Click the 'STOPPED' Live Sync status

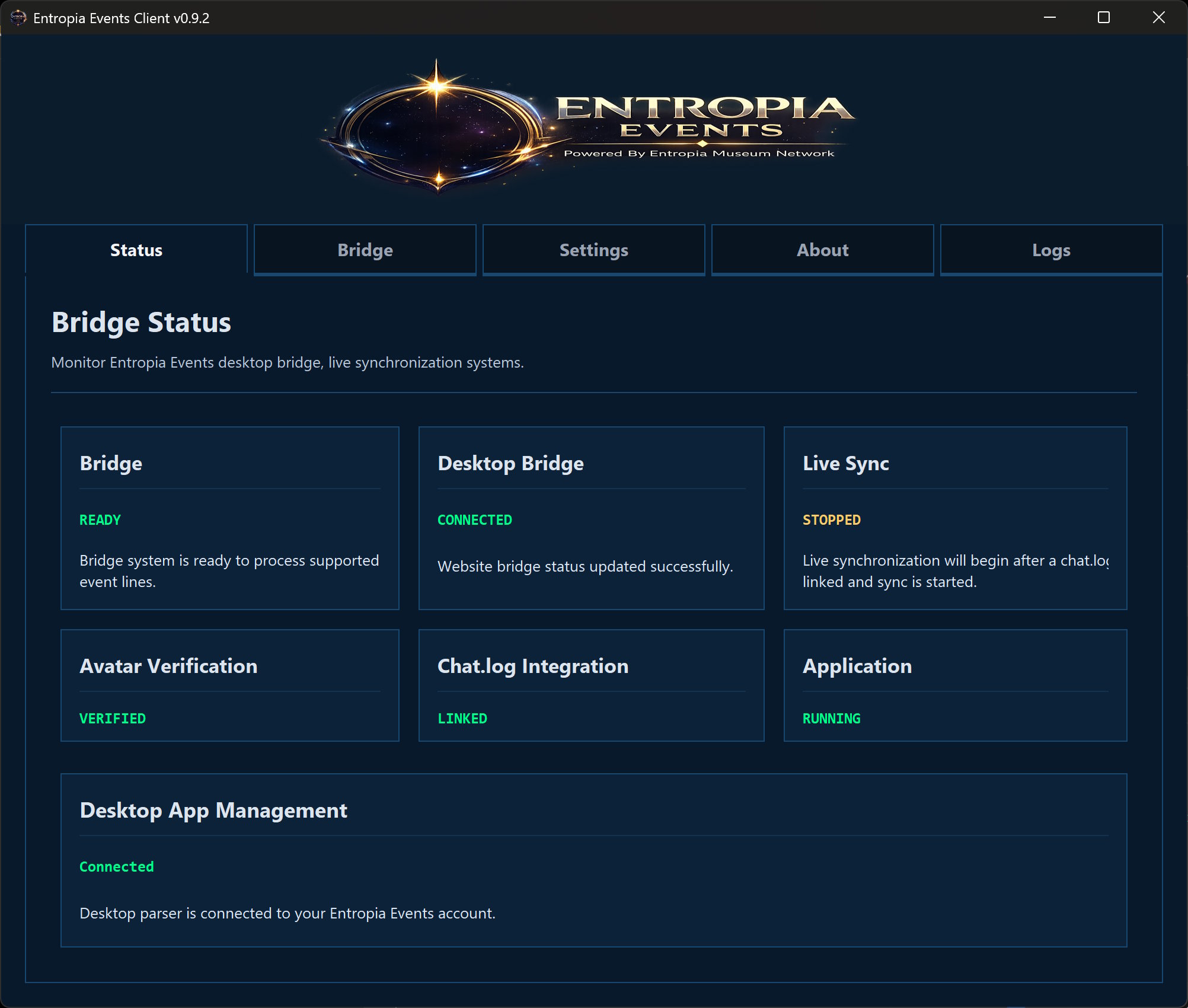pos(832,520)
